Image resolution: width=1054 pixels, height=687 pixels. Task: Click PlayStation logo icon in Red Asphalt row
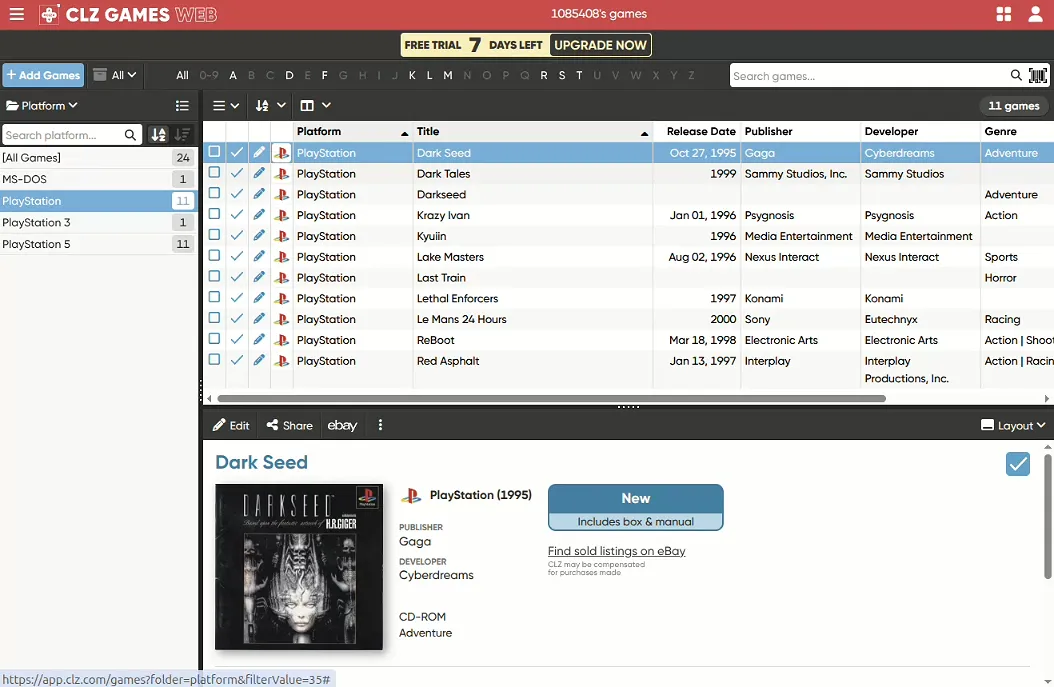tap(282, 361)
